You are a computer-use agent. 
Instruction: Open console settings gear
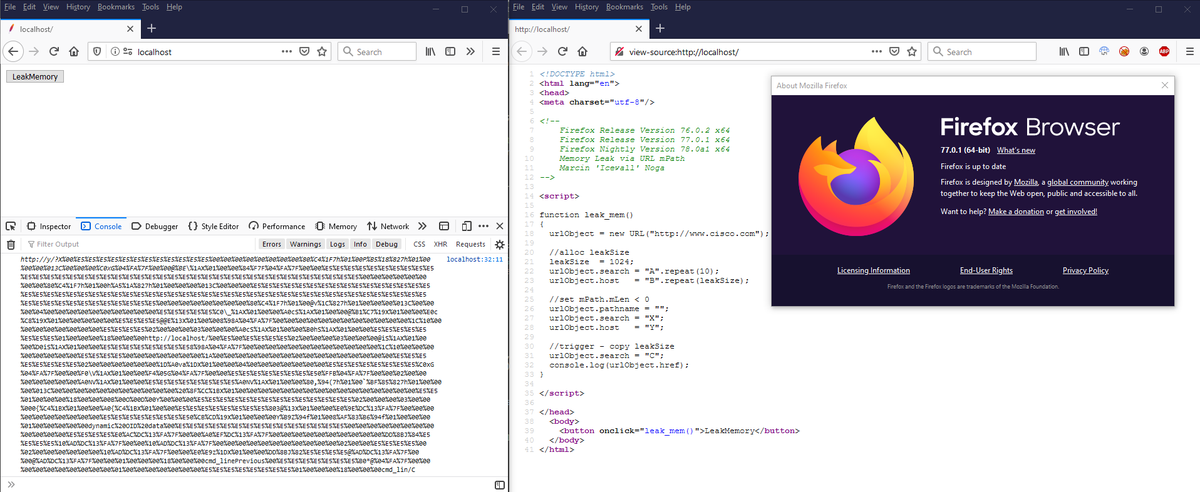click(500, 244)
